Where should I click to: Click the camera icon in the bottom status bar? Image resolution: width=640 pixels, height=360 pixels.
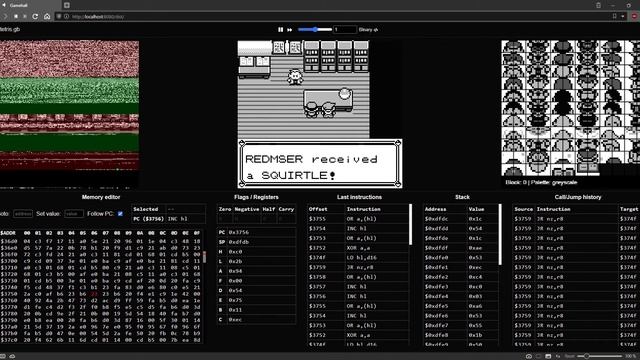pos(529,356)
